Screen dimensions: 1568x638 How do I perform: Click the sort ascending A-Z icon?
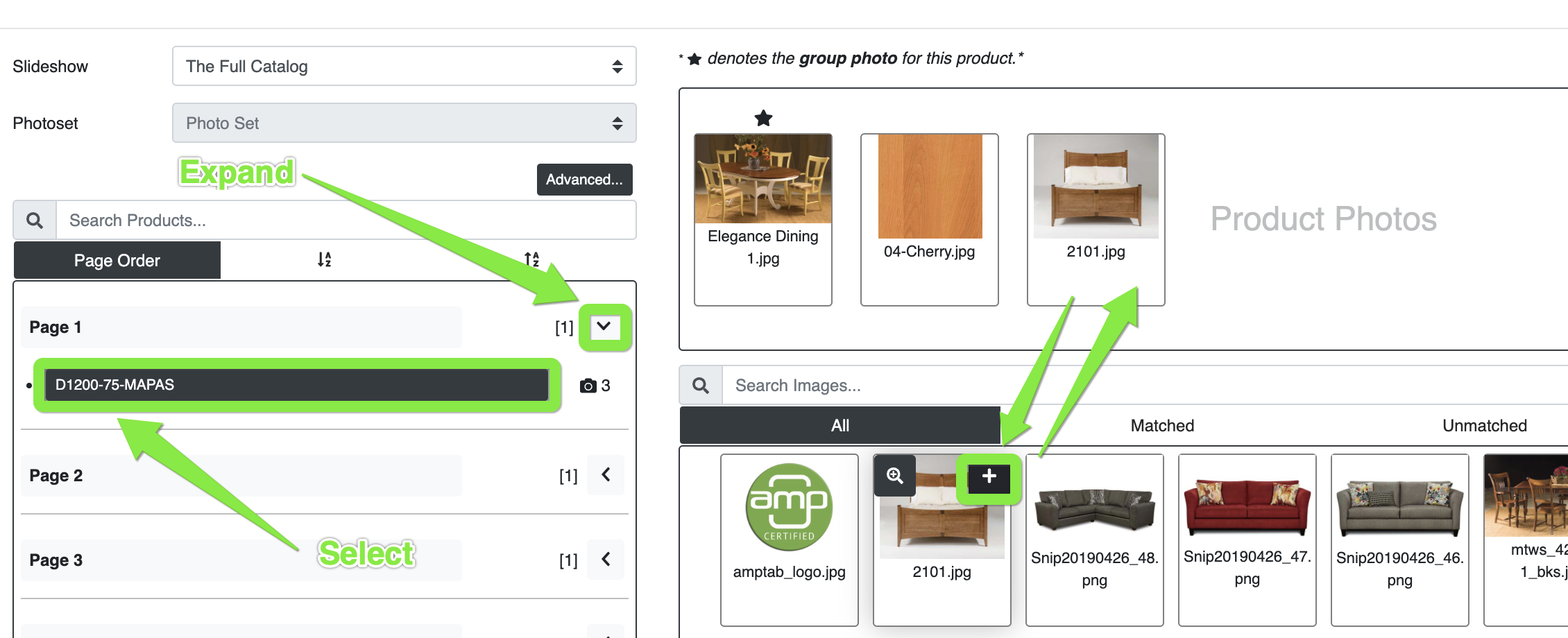click(324, 259)
